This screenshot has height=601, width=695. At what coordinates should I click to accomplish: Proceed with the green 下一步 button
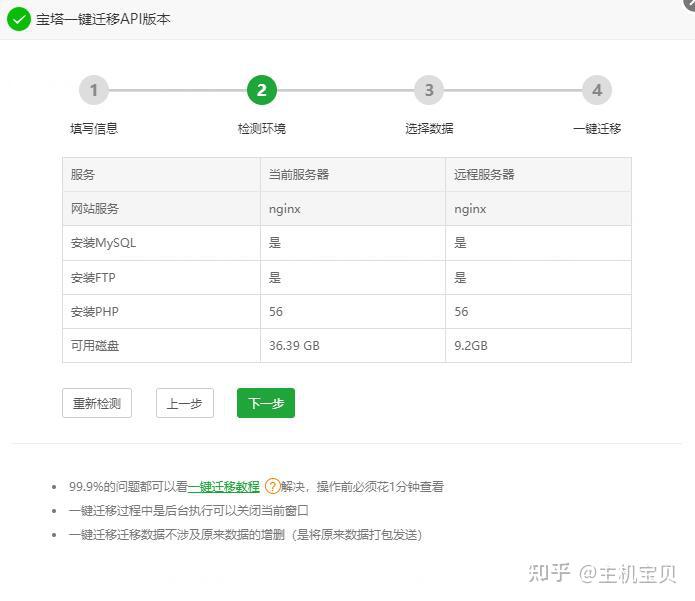tap(266, 403)
